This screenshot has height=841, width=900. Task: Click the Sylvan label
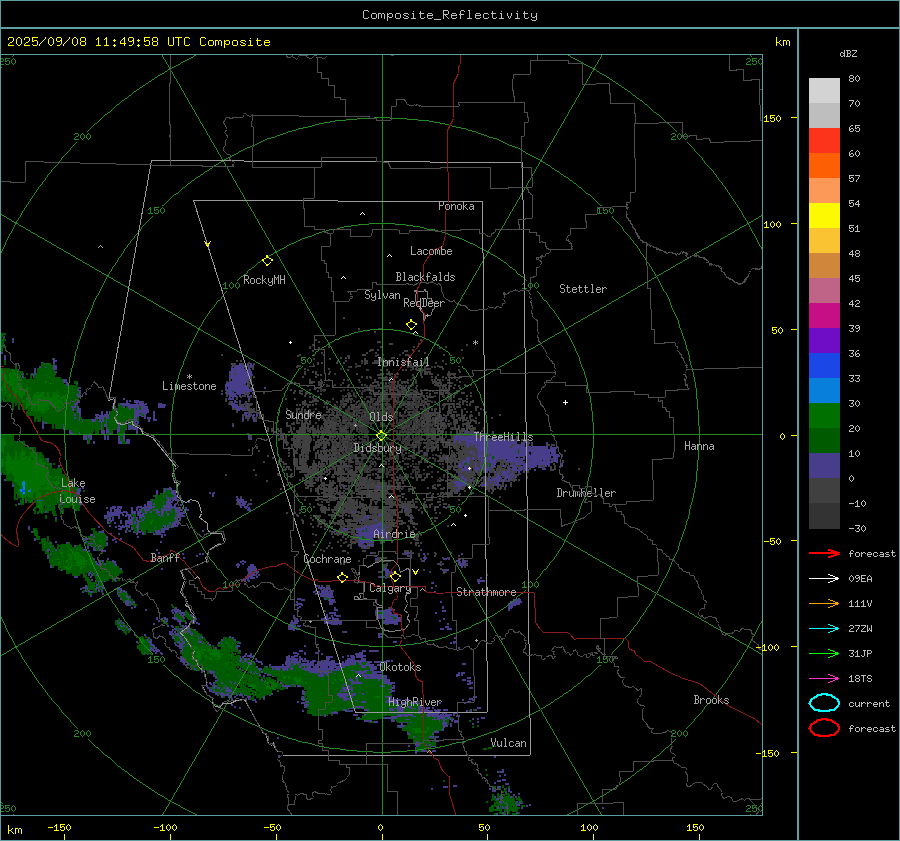(x=382, y=295)
